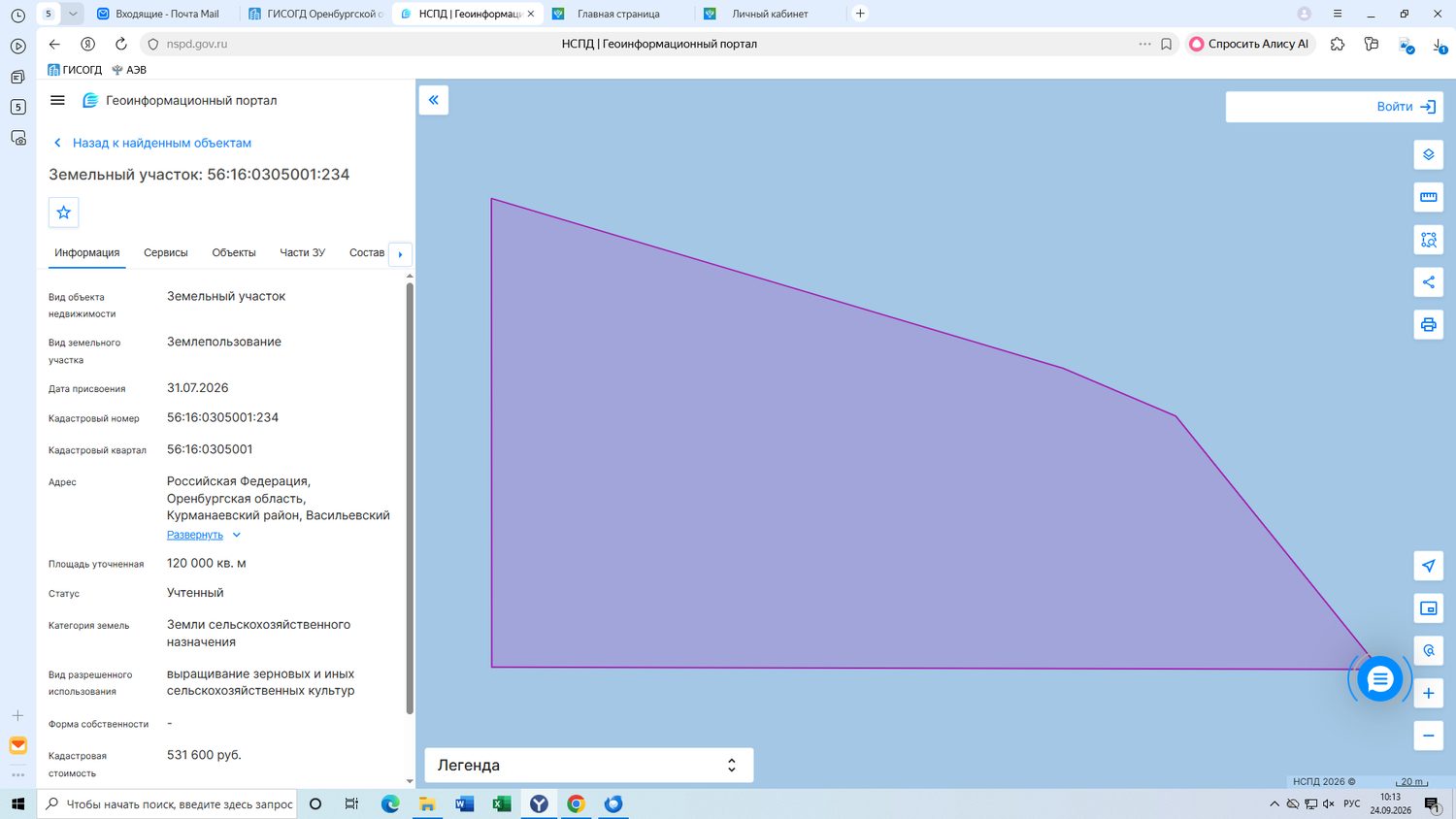Locate my position on map
The image size is (1456, 819).
(1428, 566)
